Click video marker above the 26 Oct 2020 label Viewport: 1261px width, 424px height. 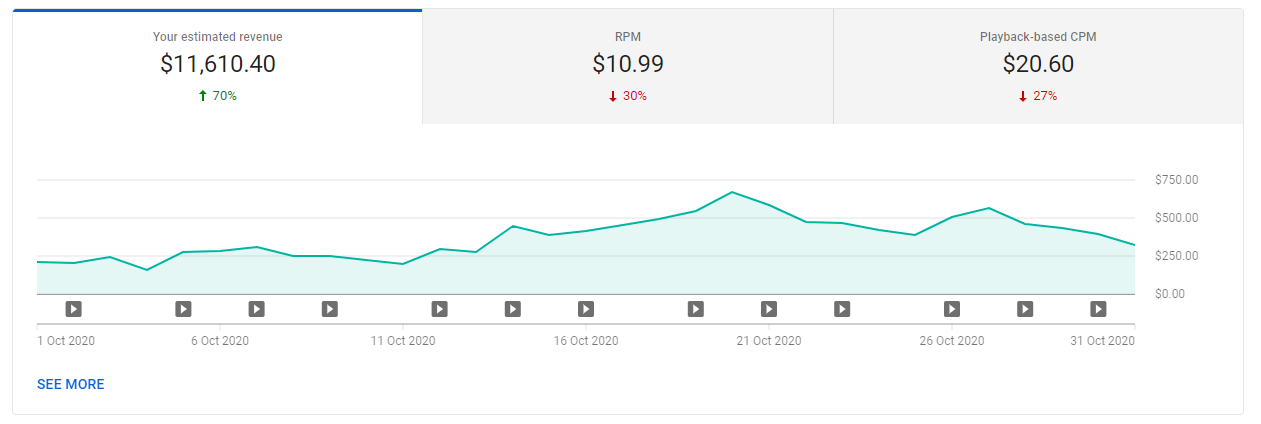952,309
